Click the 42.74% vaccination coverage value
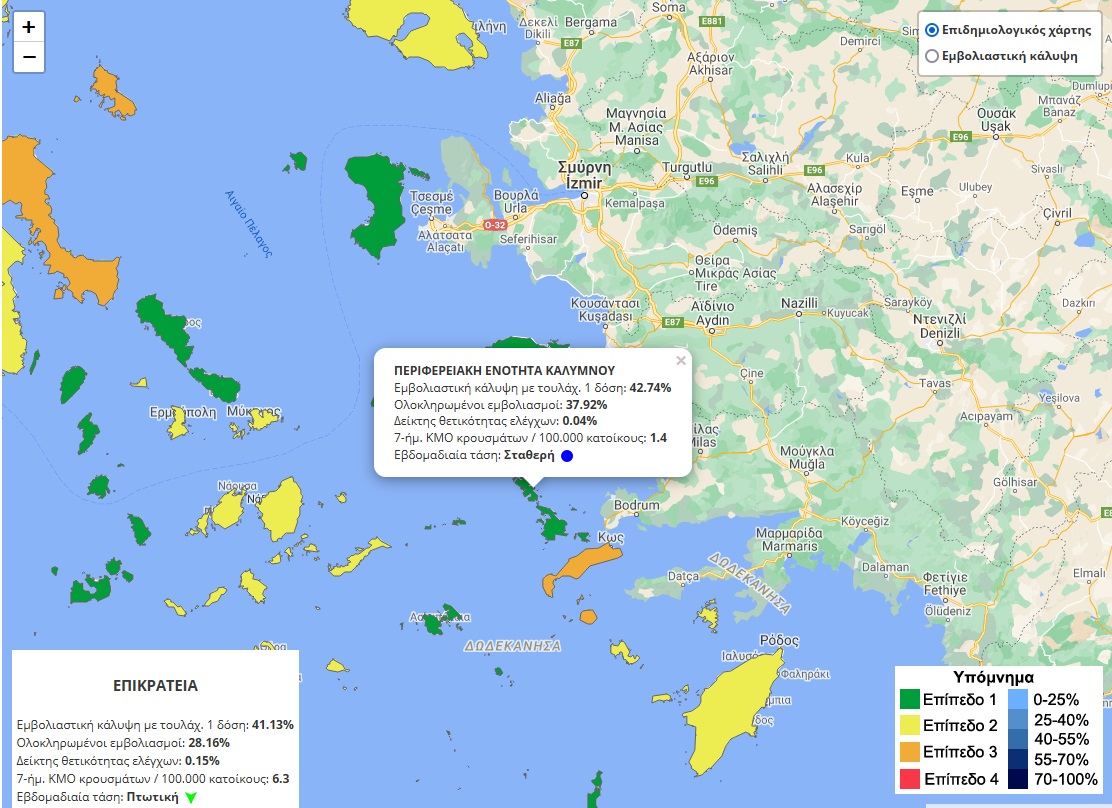 pos(650,388)
